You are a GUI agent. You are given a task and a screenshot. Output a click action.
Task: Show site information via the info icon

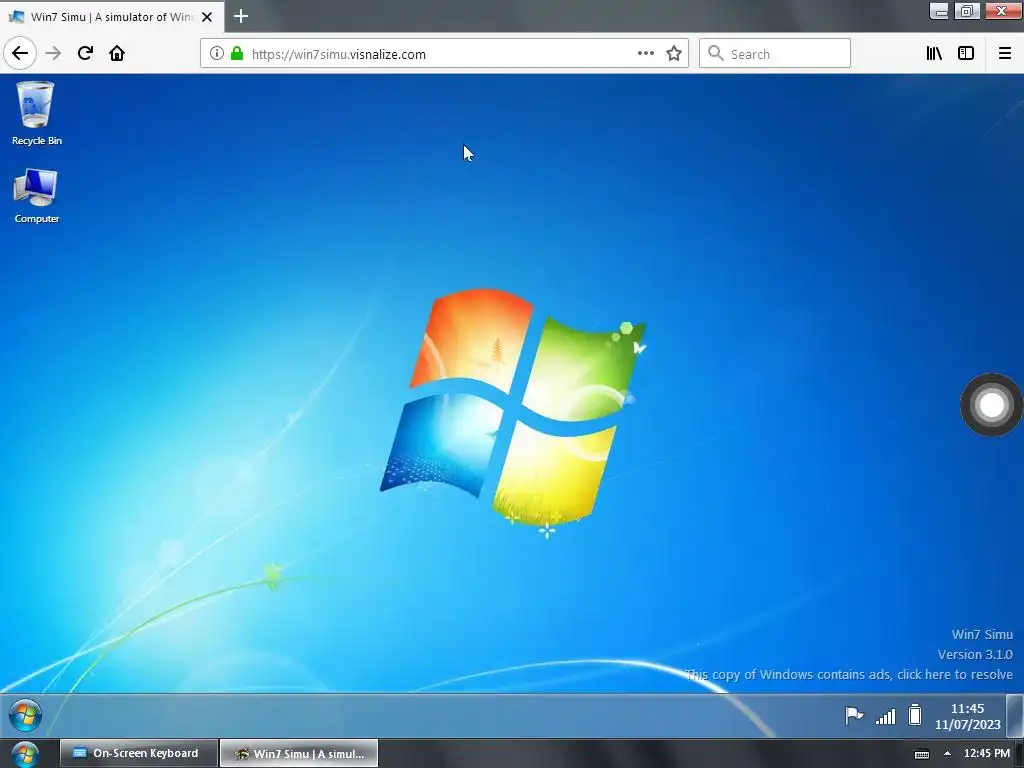pos(217,54)
